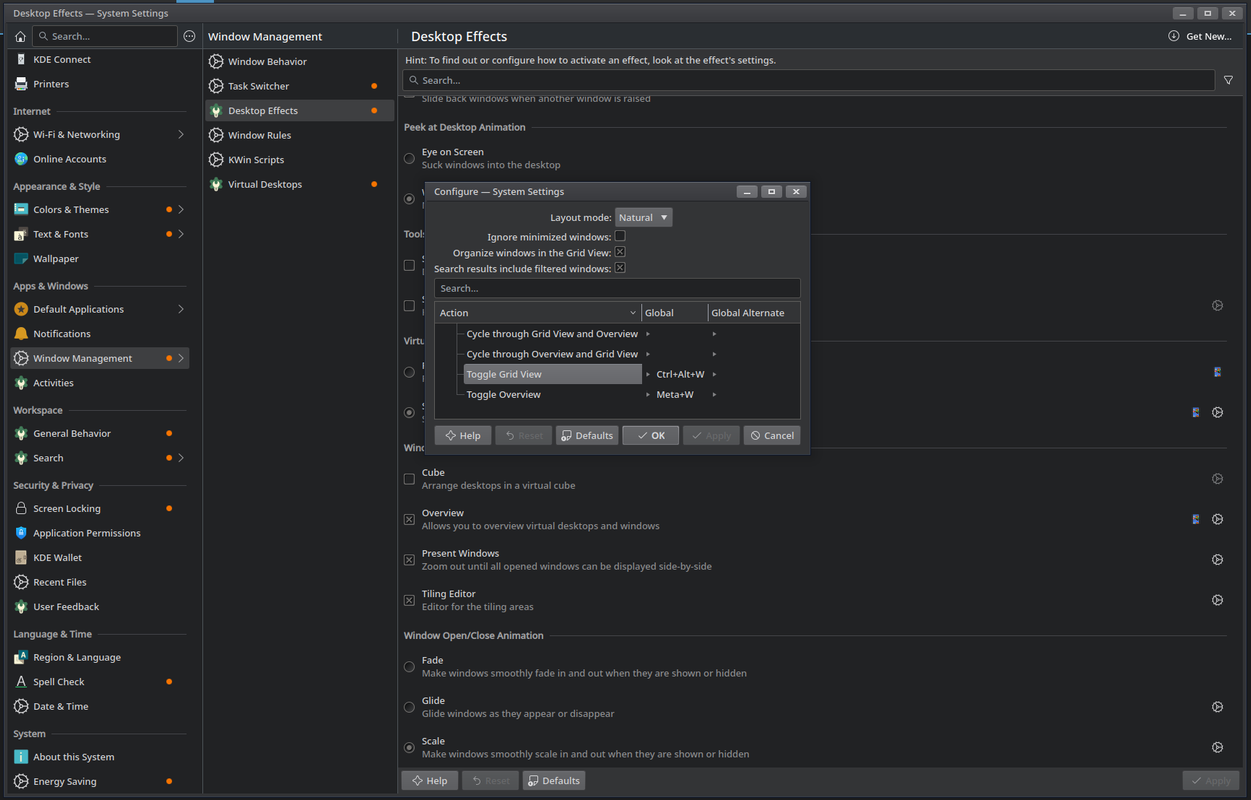Click the Get New... button
The height and width of the screenshot is (800, 1251).
pyautogui.click(x=1199, y=36)
